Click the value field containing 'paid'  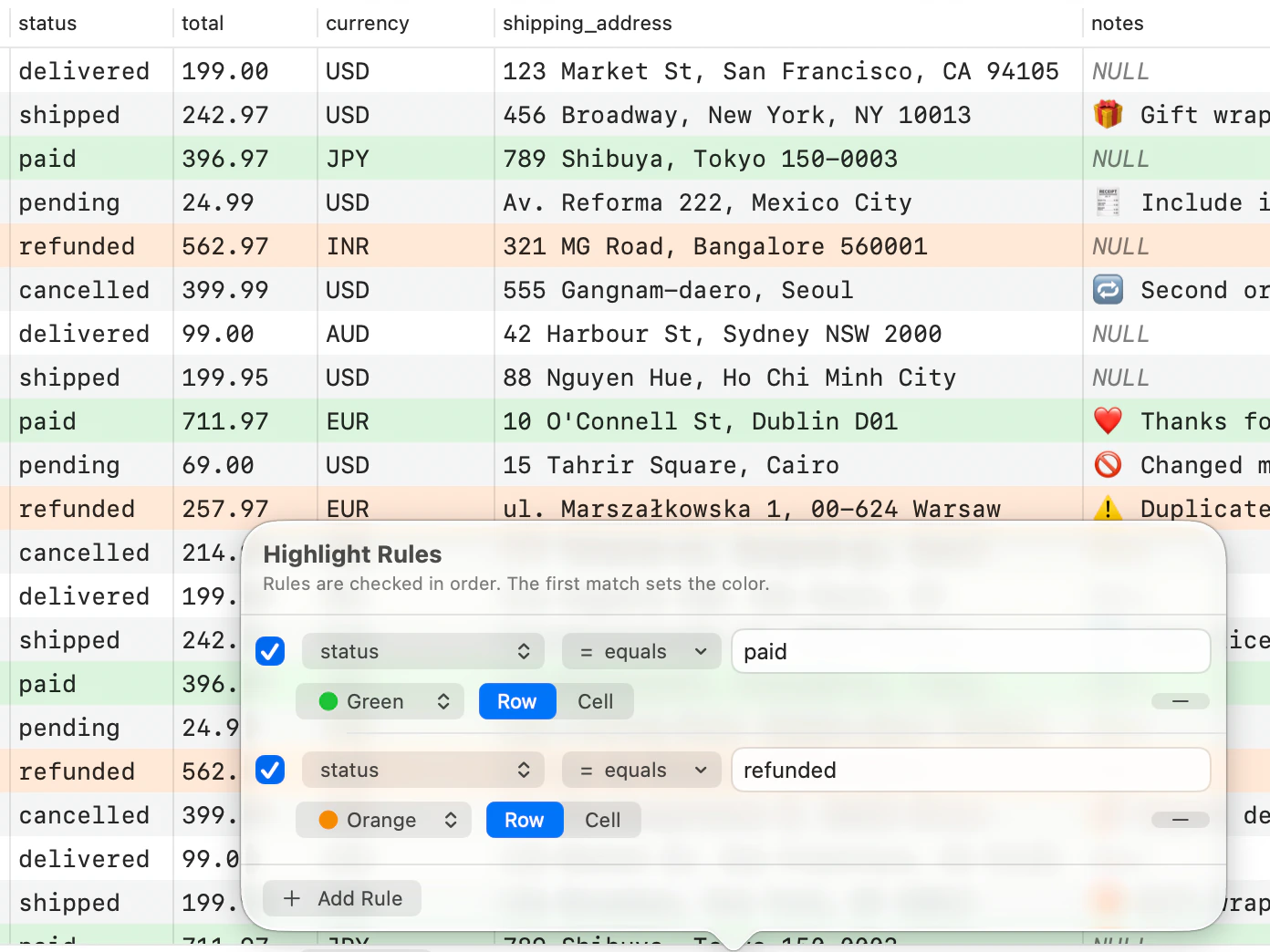click(971, 651)
